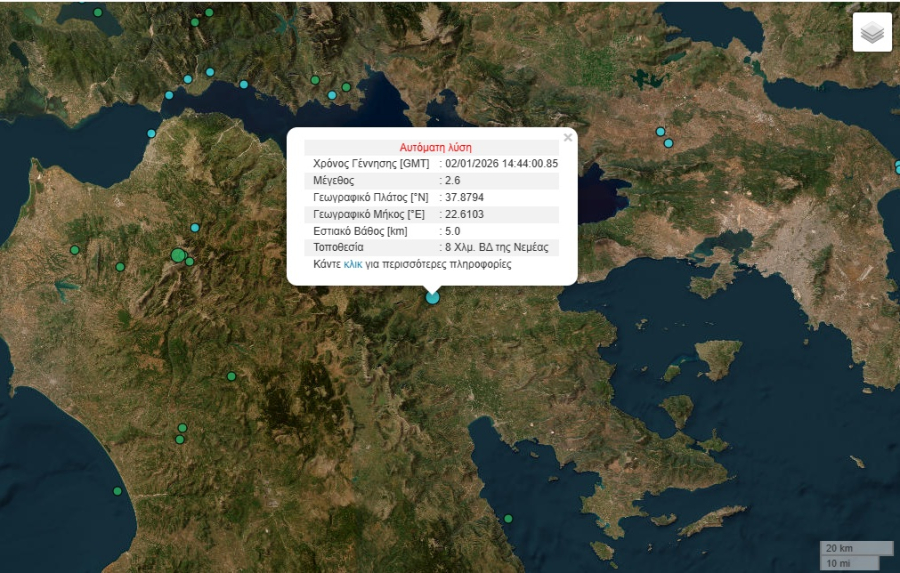
Task: Select the upper cyan marker of the pair north of Athens
Action: [660, 132]
